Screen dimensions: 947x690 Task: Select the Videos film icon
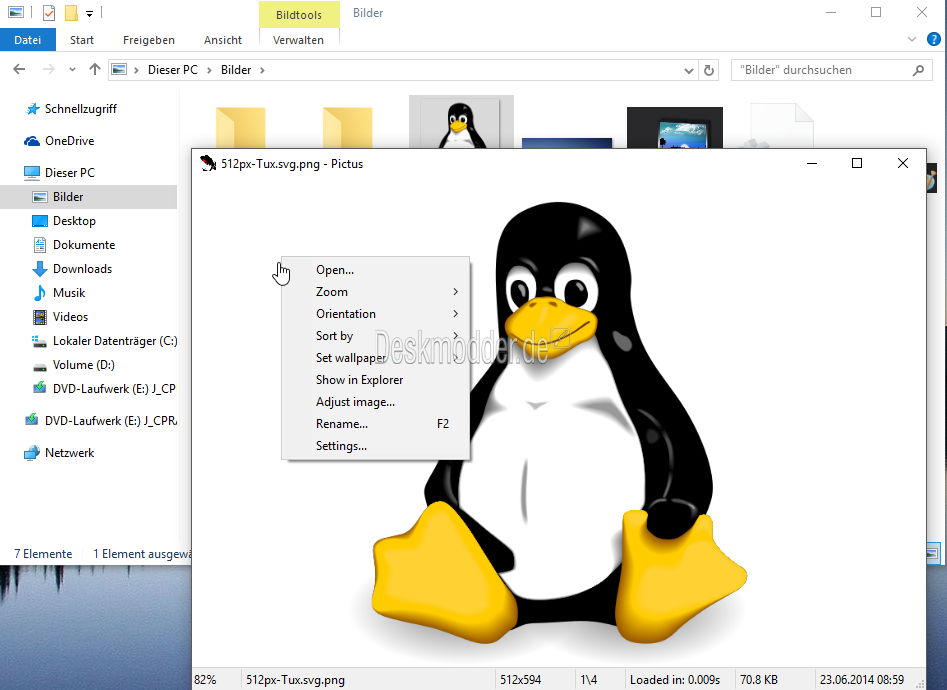40,317
